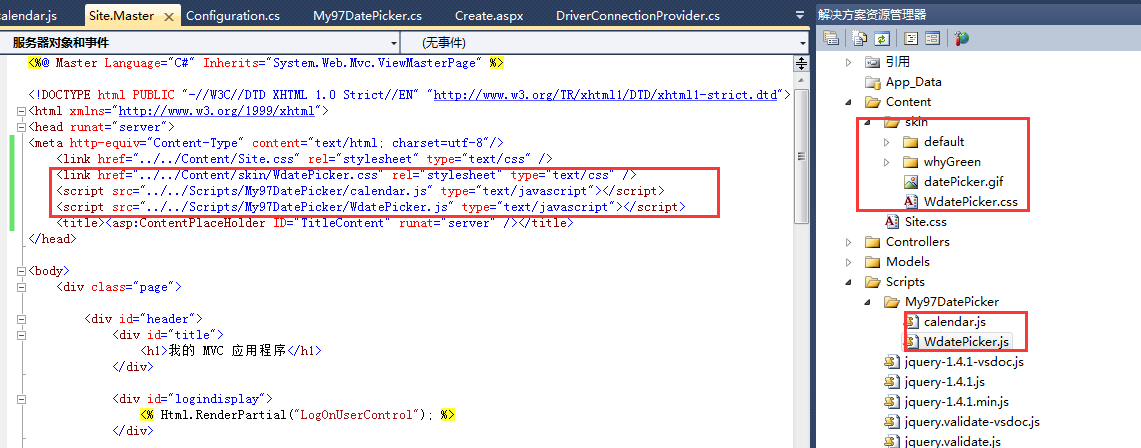Collapse the div id="title" region
Screen dimensions: 1141x448
click(20, 335)
